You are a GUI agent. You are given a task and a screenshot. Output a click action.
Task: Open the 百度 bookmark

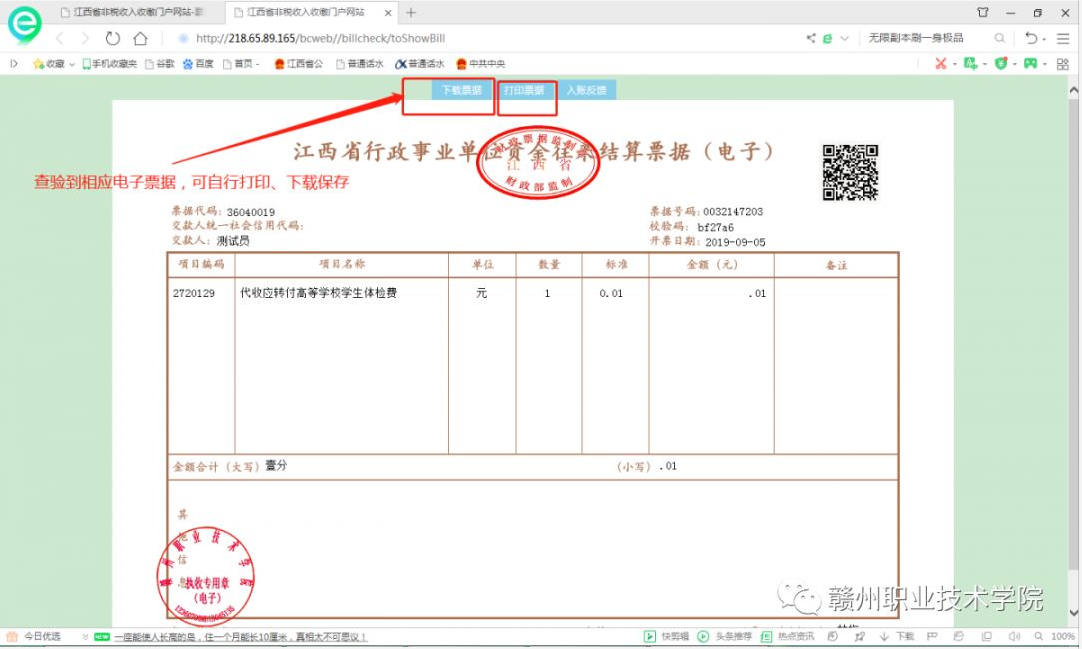(x=198, y=64)
